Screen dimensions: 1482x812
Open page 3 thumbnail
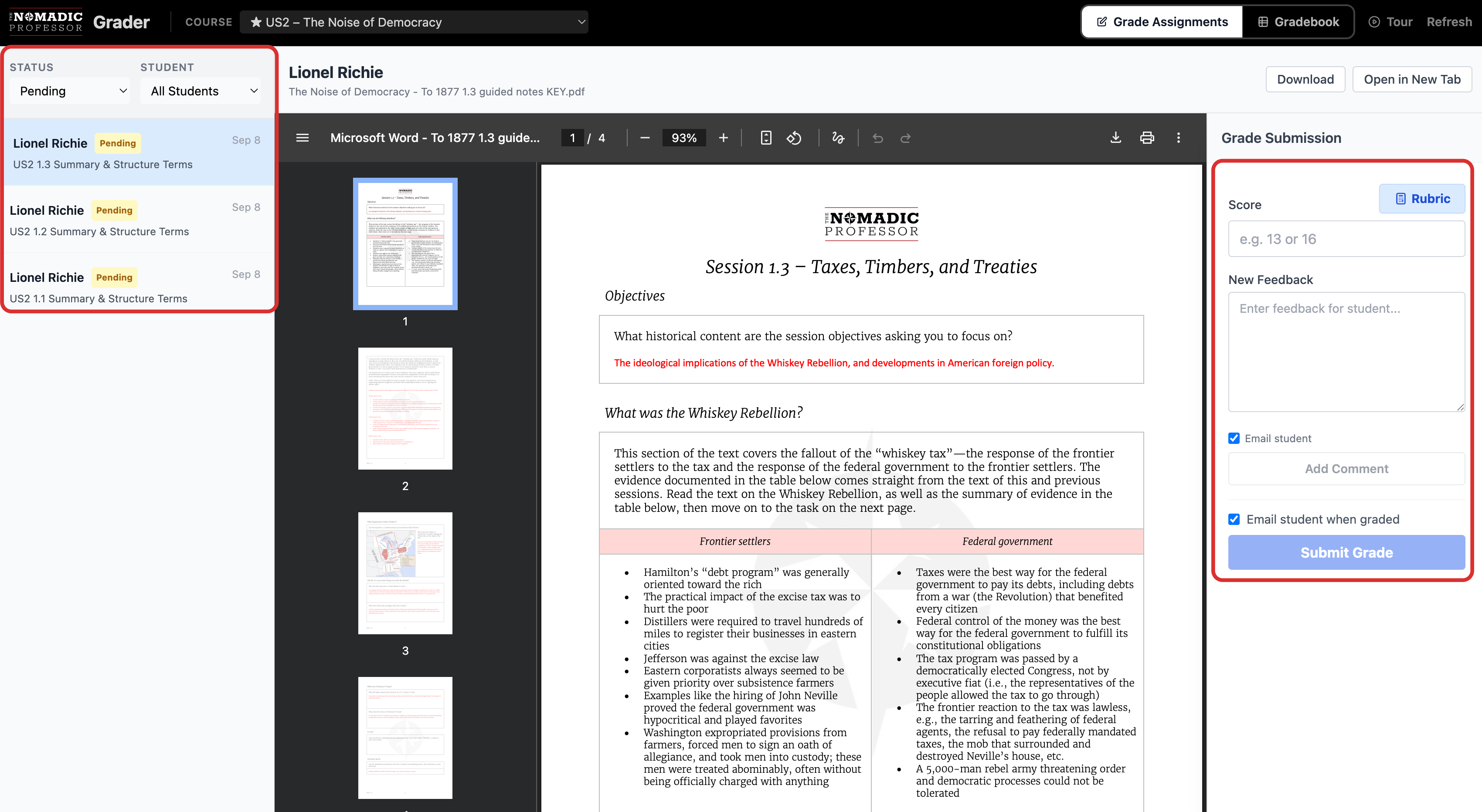point(405,573)
